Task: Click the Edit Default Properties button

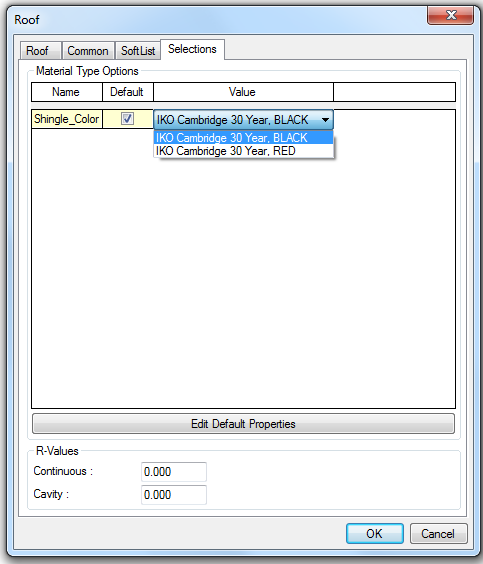Action: click(x=243, y=424)
